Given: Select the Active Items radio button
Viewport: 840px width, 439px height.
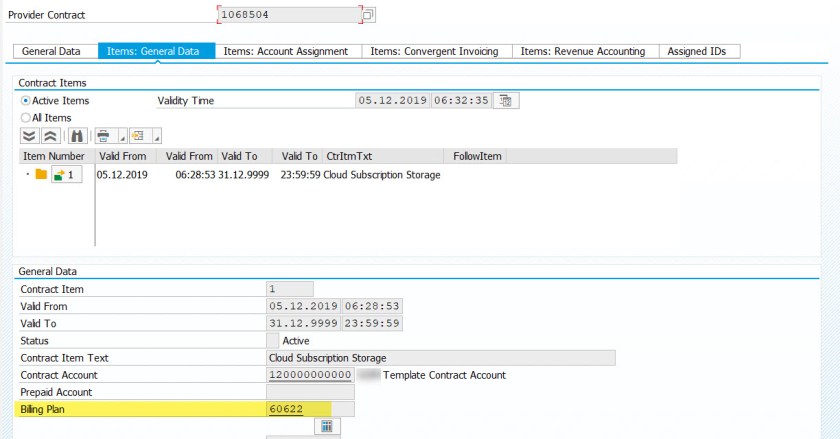Looking at the screenshot, I should [x=26, y=101].
